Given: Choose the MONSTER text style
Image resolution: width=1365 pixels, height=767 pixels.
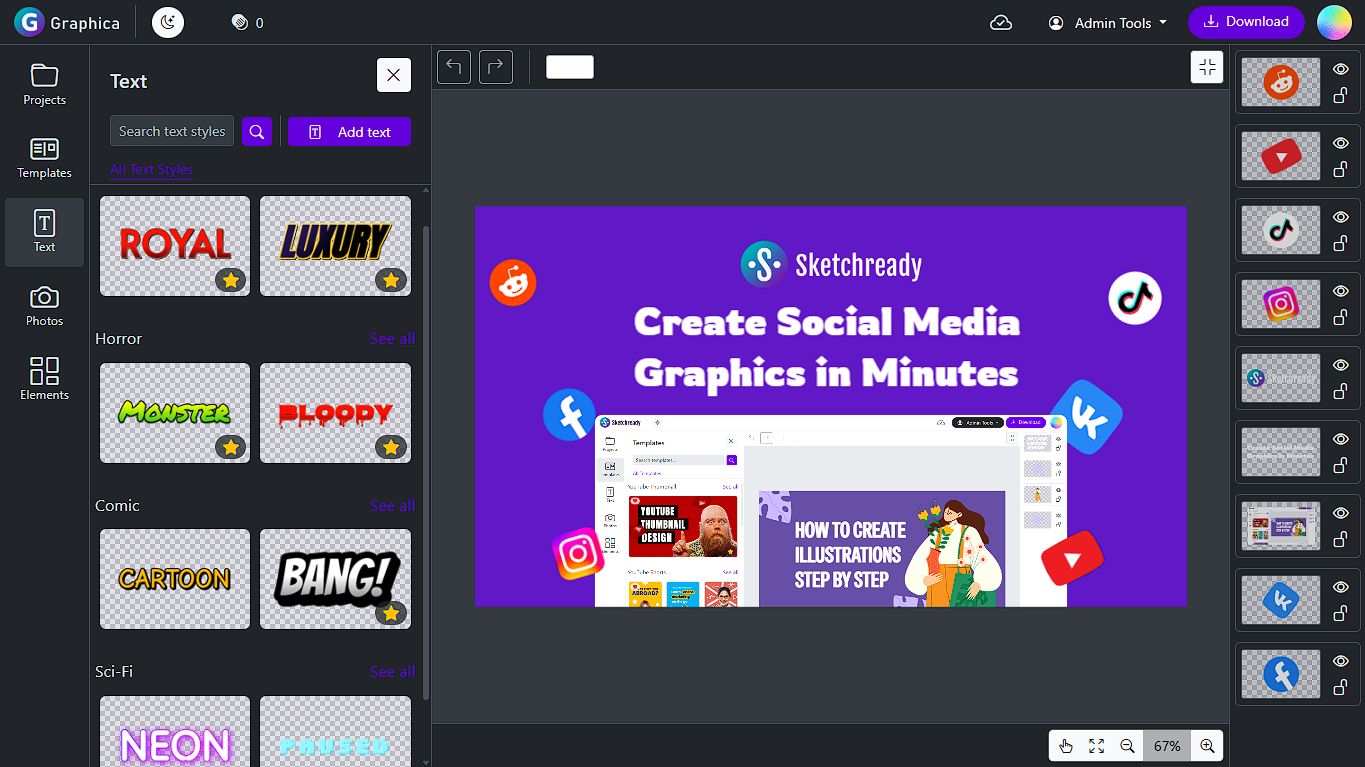Looking at the screenshot, I should click(x=175, y=412).
